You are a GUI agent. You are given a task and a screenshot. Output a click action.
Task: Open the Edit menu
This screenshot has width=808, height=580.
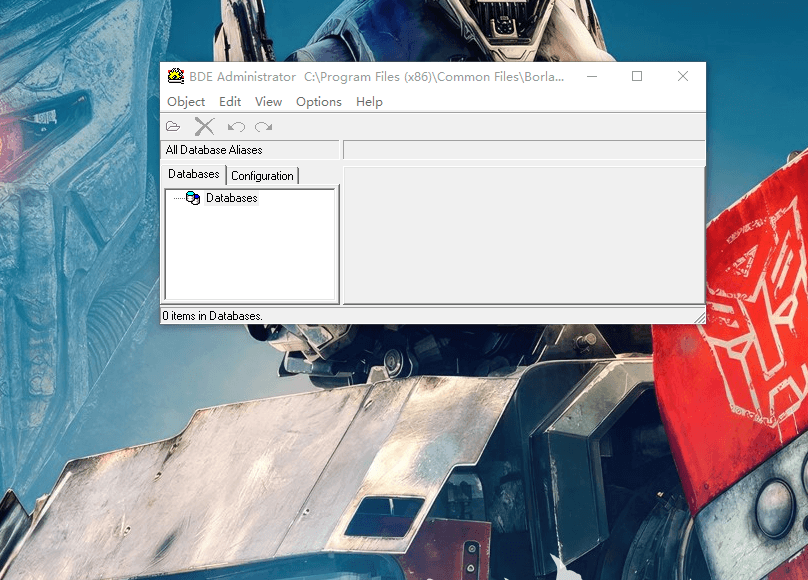point(230,102)
